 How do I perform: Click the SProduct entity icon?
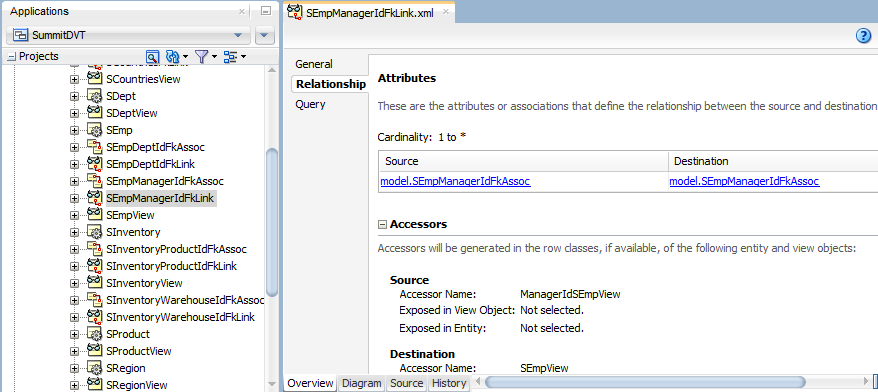pyautogui.click(x=94, y=334)
